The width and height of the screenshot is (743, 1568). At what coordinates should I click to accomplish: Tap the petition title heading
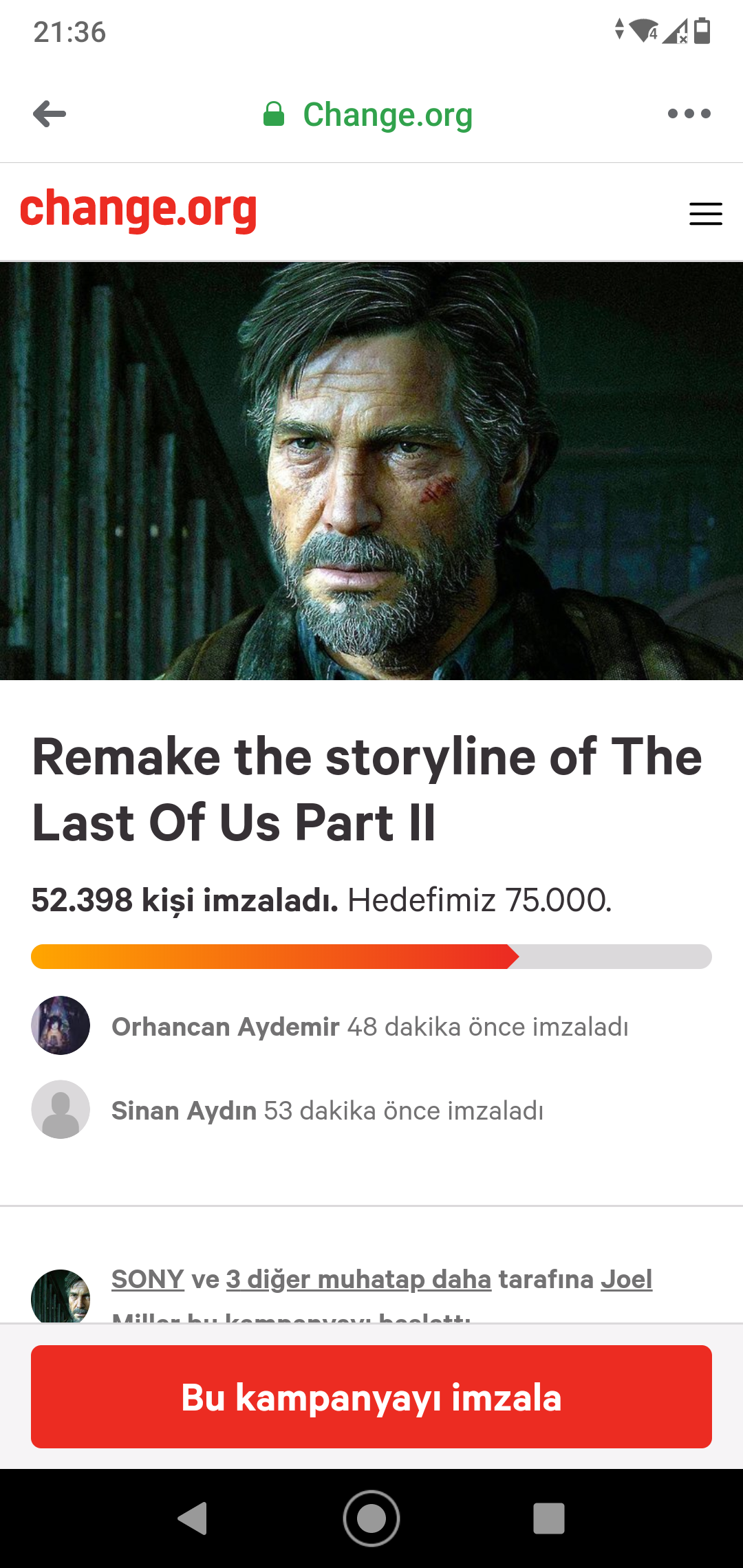click(367, 790)
